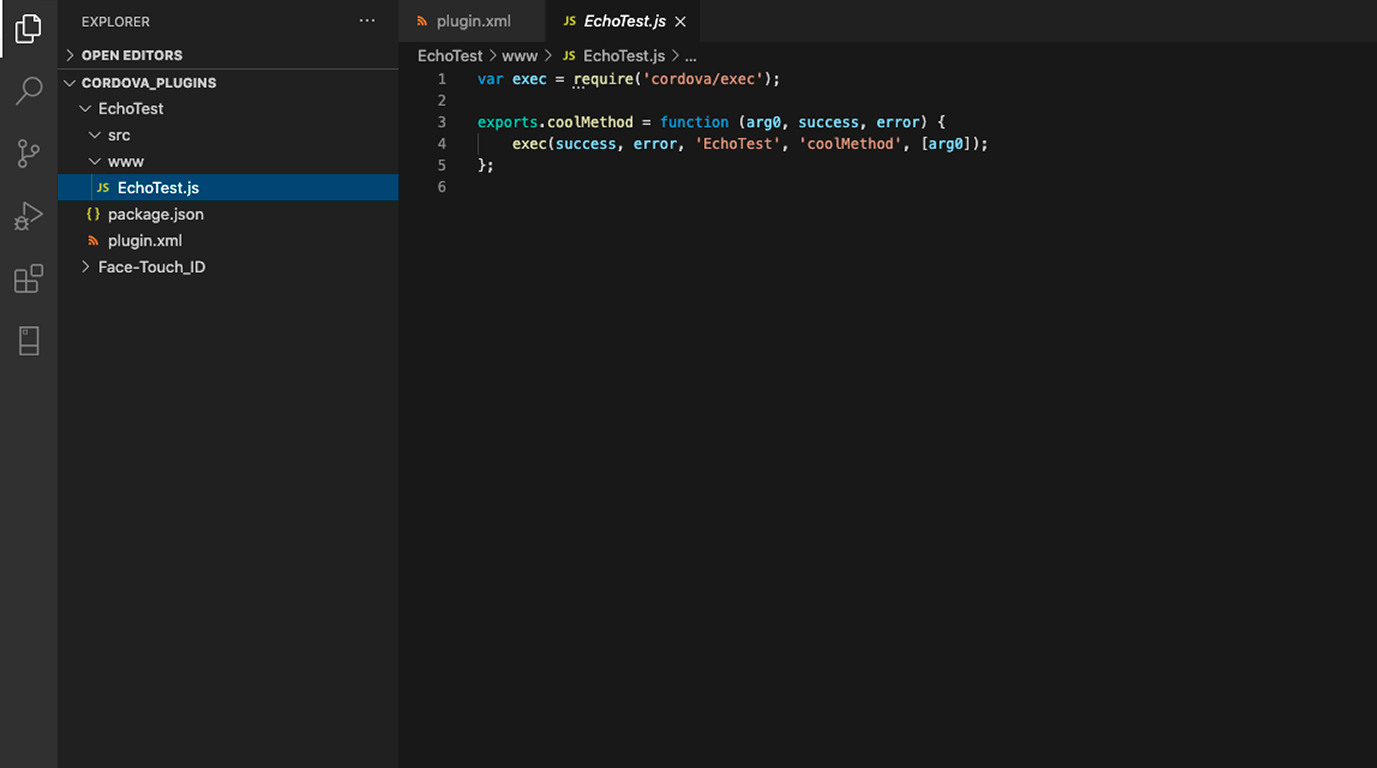Viewport: 1377px width, 768px height.
Task: Click line number 1 in gutter
Action: tap(442, 79)
